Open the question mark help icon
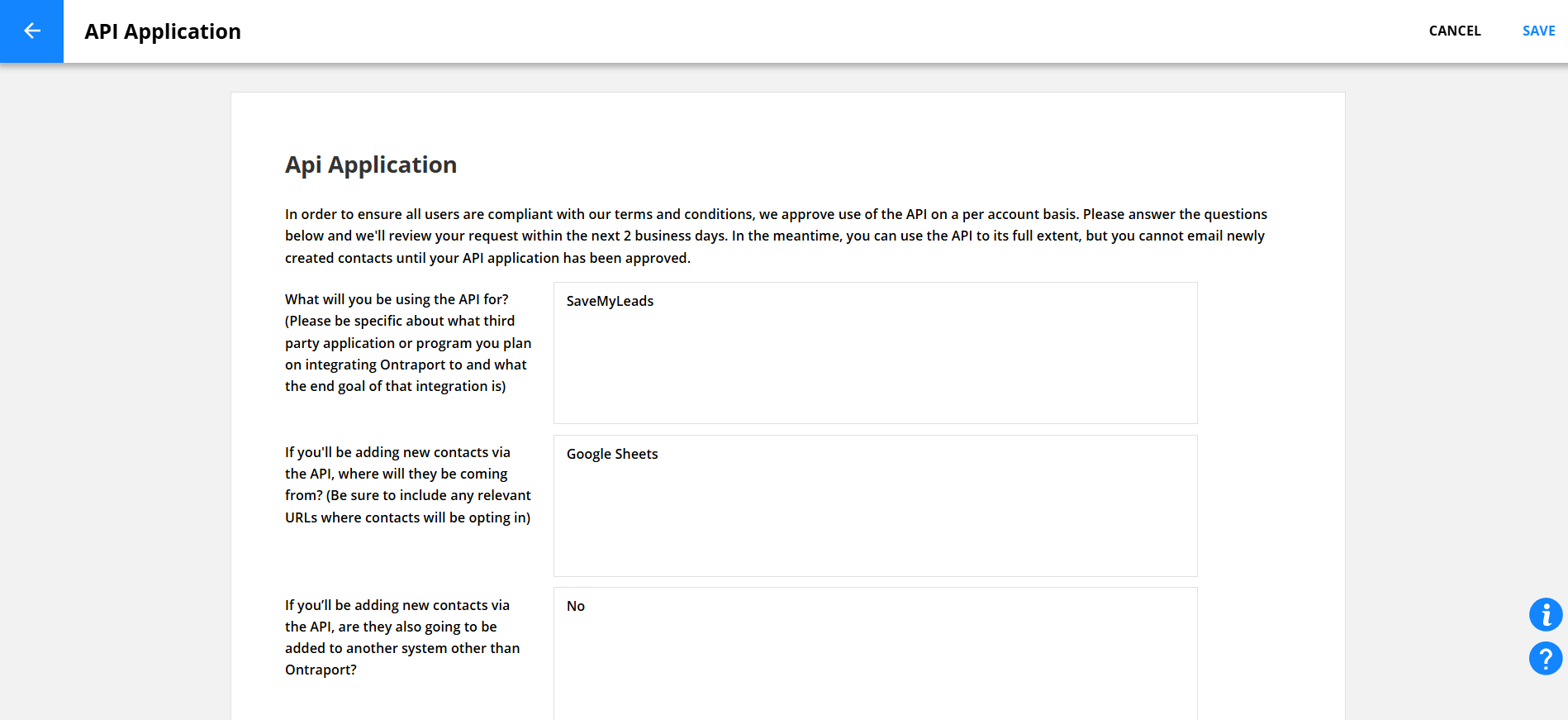This screenshot has width=1568, height=720. [x=1545, y=659]
